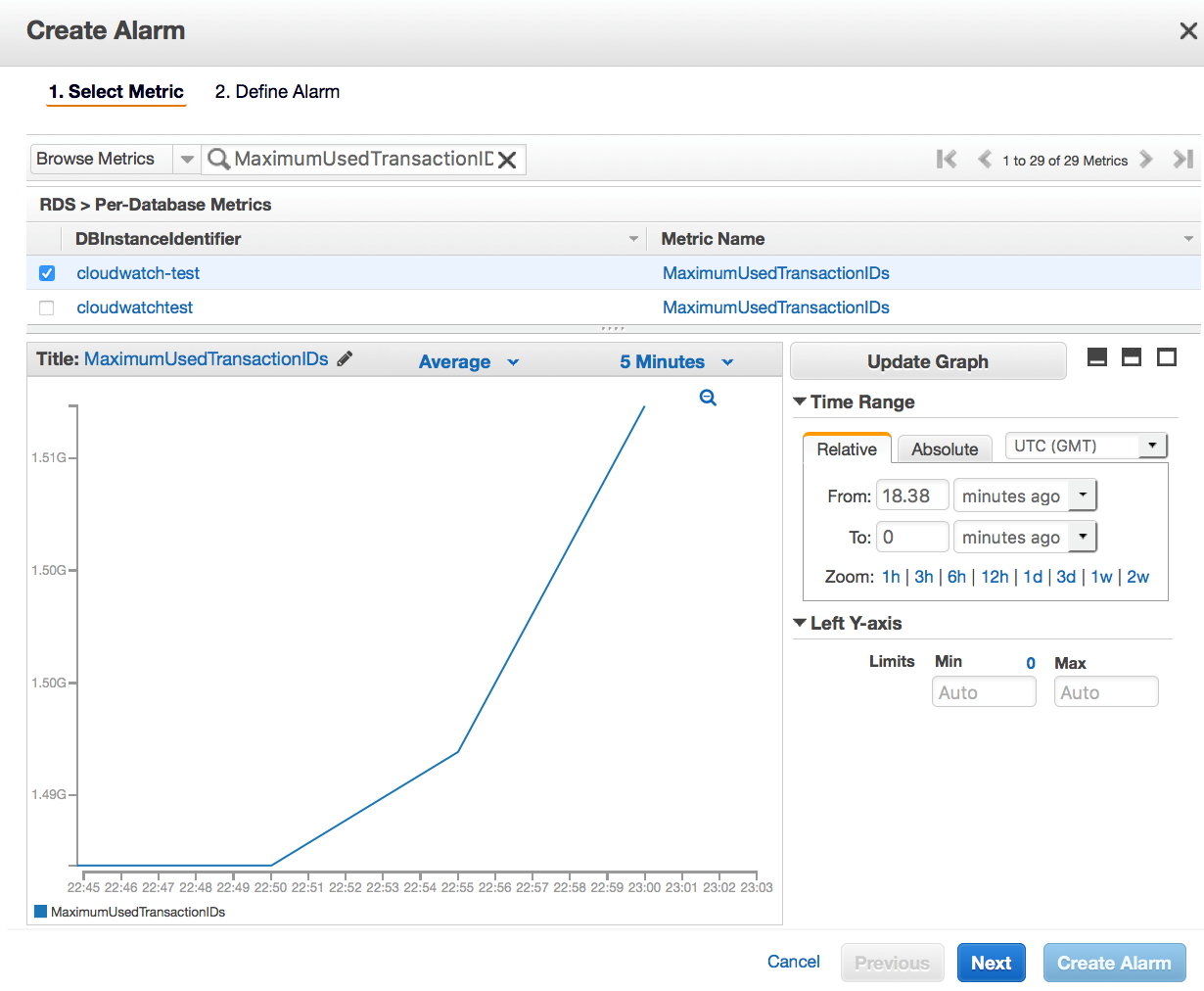Zoom time range to 2w
The image size is (1204, 991).
click(x=1137, y=577)
